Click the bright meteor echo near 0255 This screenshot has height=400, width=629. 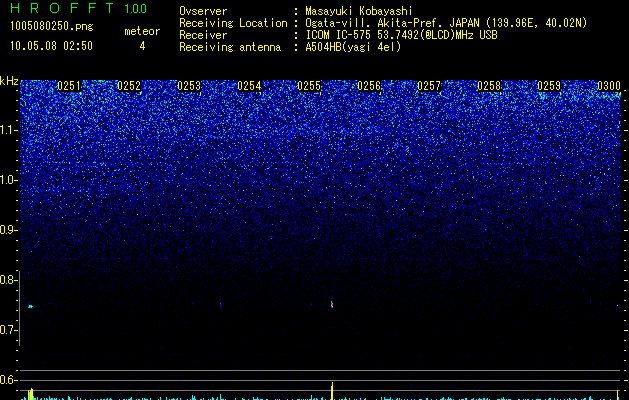(332, 304)
